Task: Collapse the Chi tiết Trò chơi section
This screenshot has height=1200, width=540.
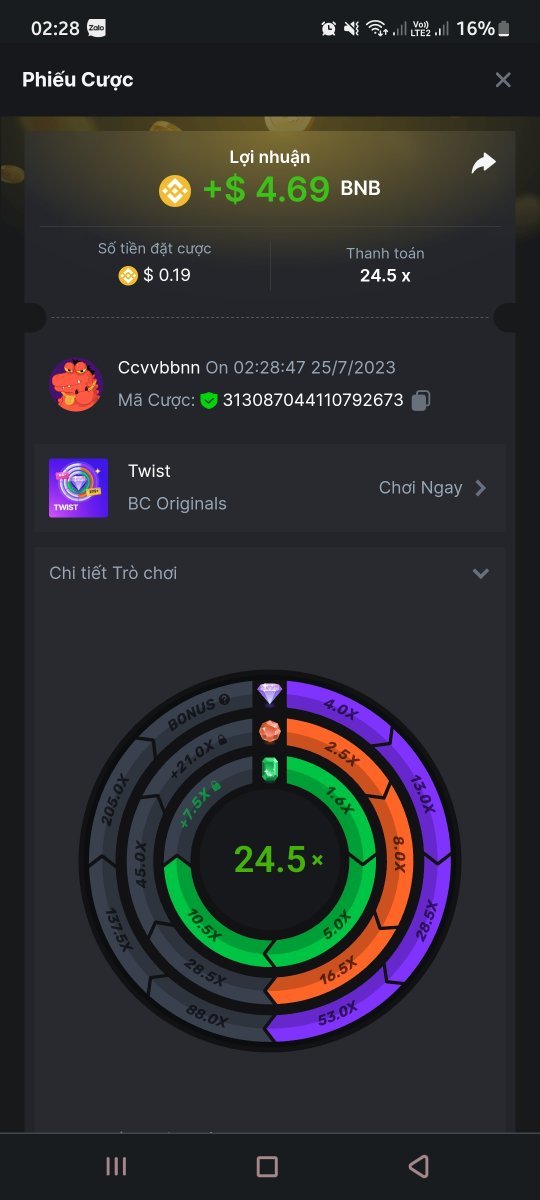Action: click(x=481, y=573)
